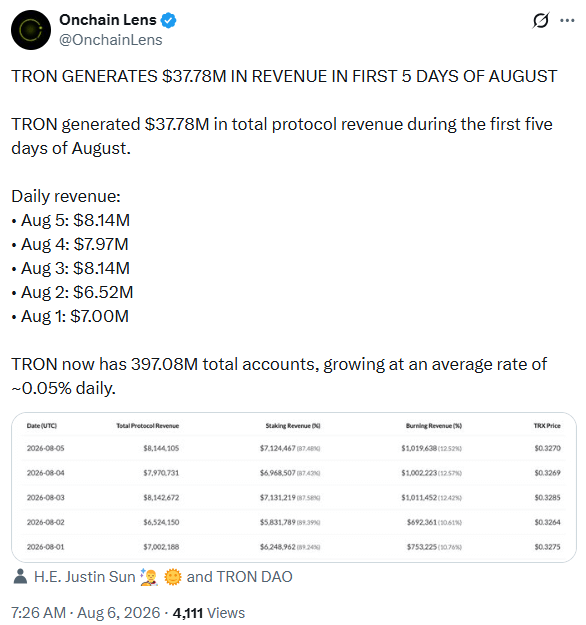586x625 pixels.
Task: Click the Total Protocol Revenue column header
Action: pyautogui.click(x=147, y=426)
